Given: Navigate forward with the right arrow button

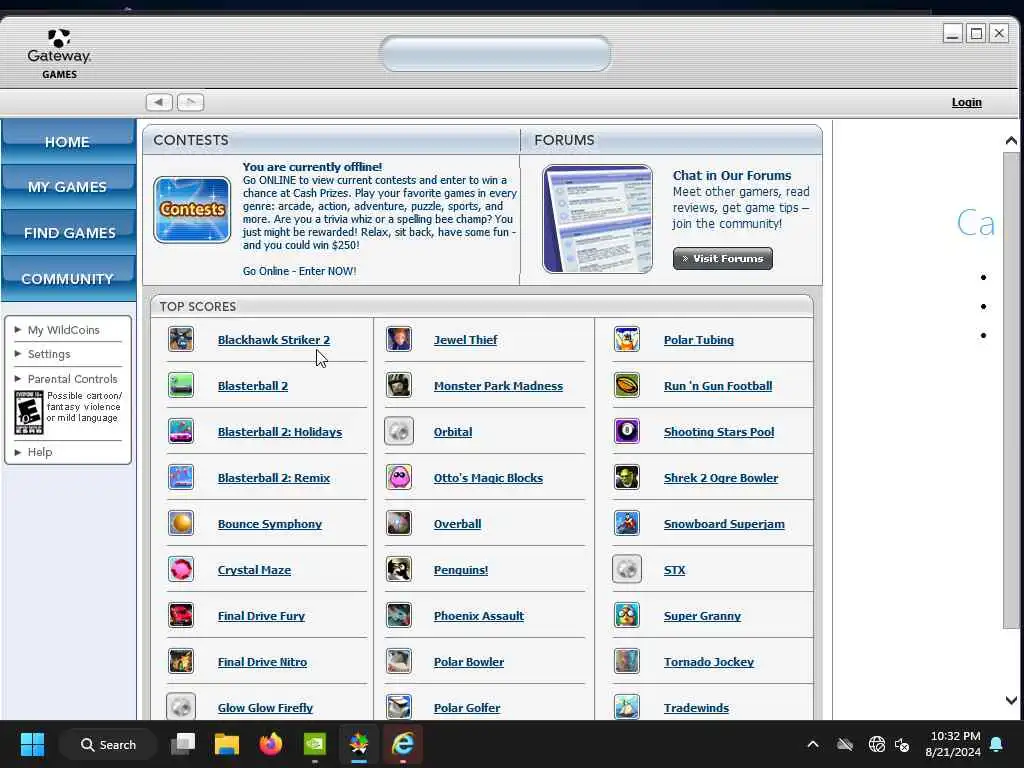Looking at the screenshot, I should click(x=191, y=102).
